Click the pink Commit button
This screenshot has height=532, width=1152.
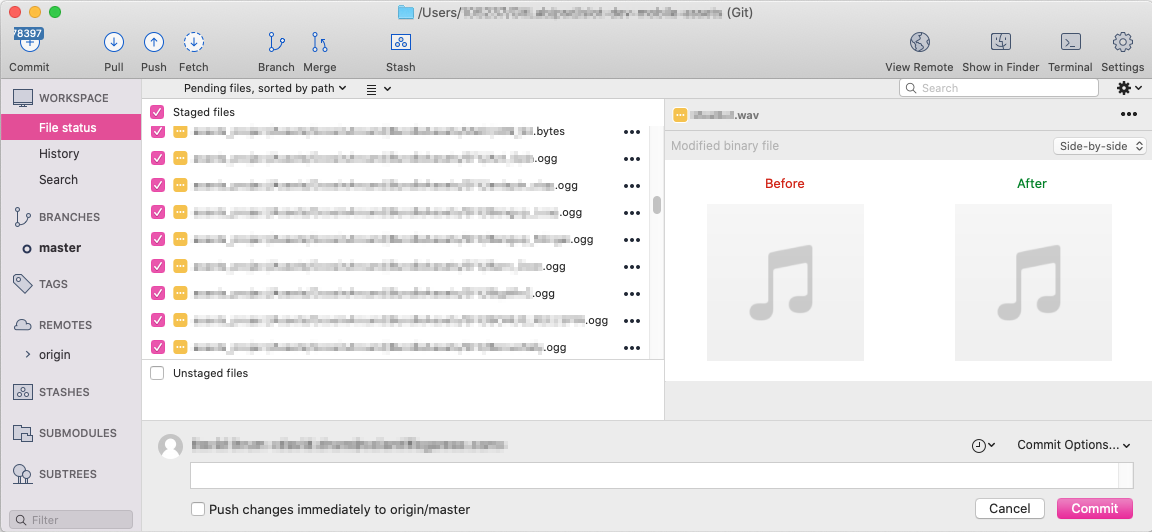(x=1095, y=508)
